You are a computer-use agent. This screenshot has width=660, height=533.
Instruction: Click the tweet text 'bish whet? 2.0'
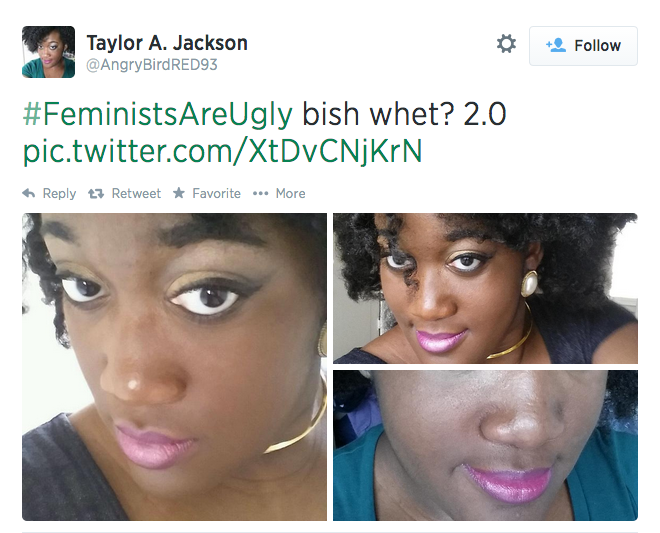pos(404,114)
